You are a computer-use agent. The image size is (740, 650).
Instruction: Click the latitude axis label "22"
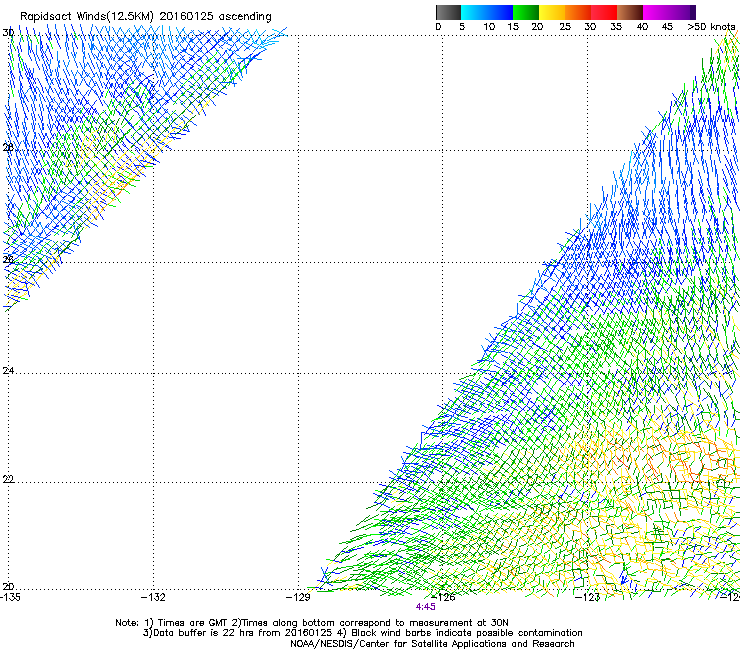coord(8,480)
